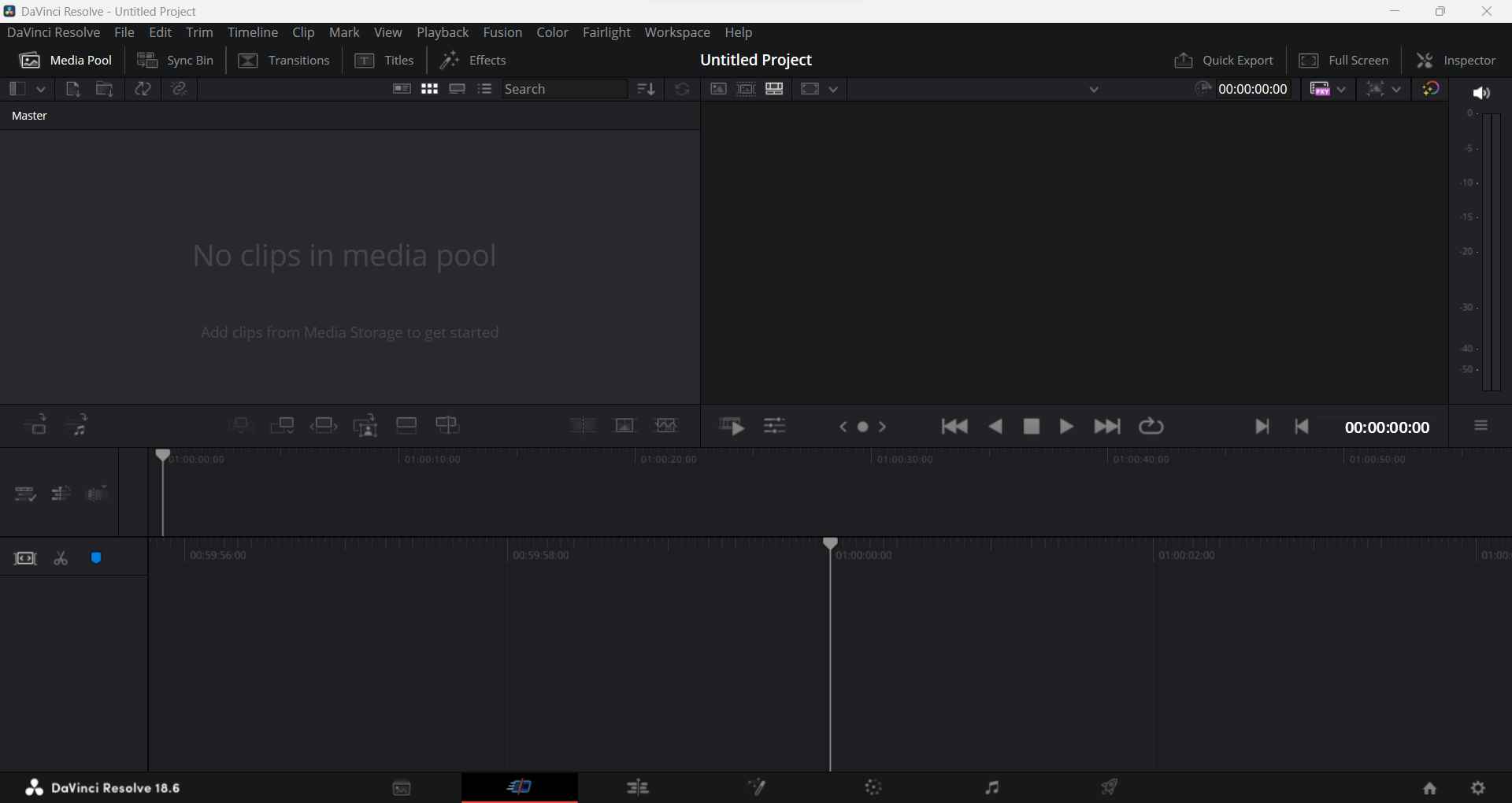Image resolution: width=1512 pixels, height=803 pixels.
Task: Open the Deliver rocket page icon
Action: (1110, 788)
